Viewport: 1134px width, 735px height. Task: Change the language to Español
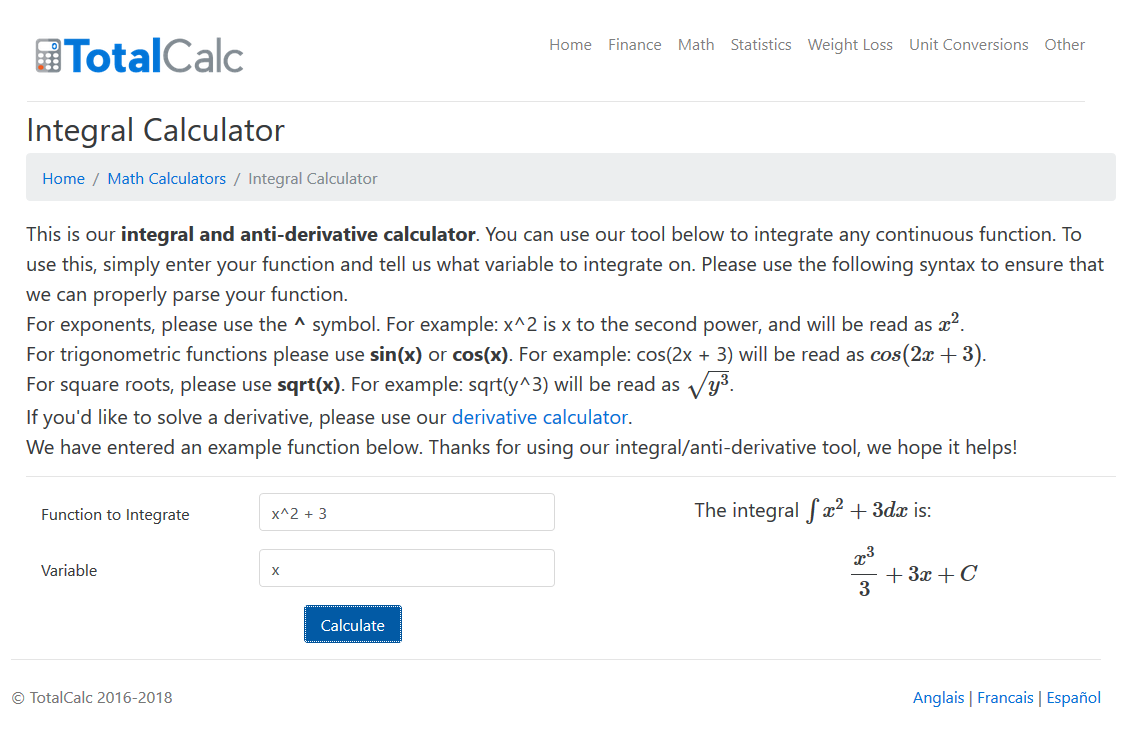[x=1073, y=697]
